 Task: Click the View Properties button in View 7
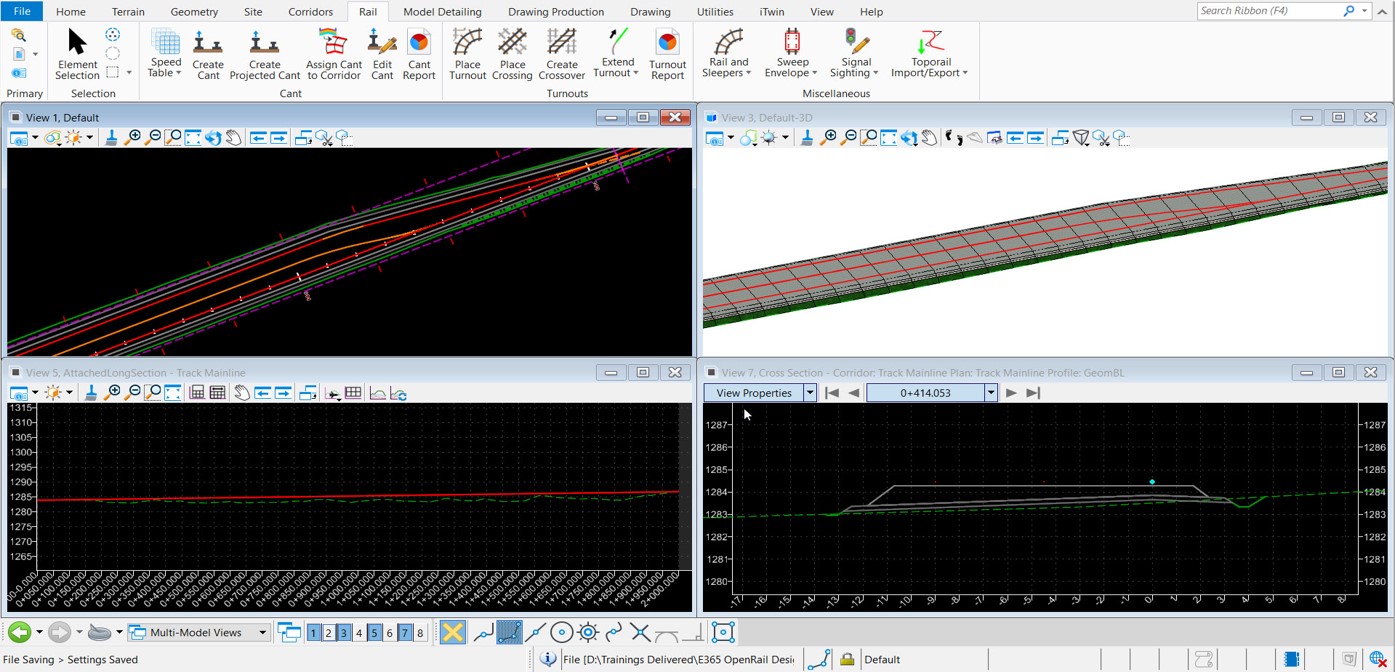coord(752,392)
